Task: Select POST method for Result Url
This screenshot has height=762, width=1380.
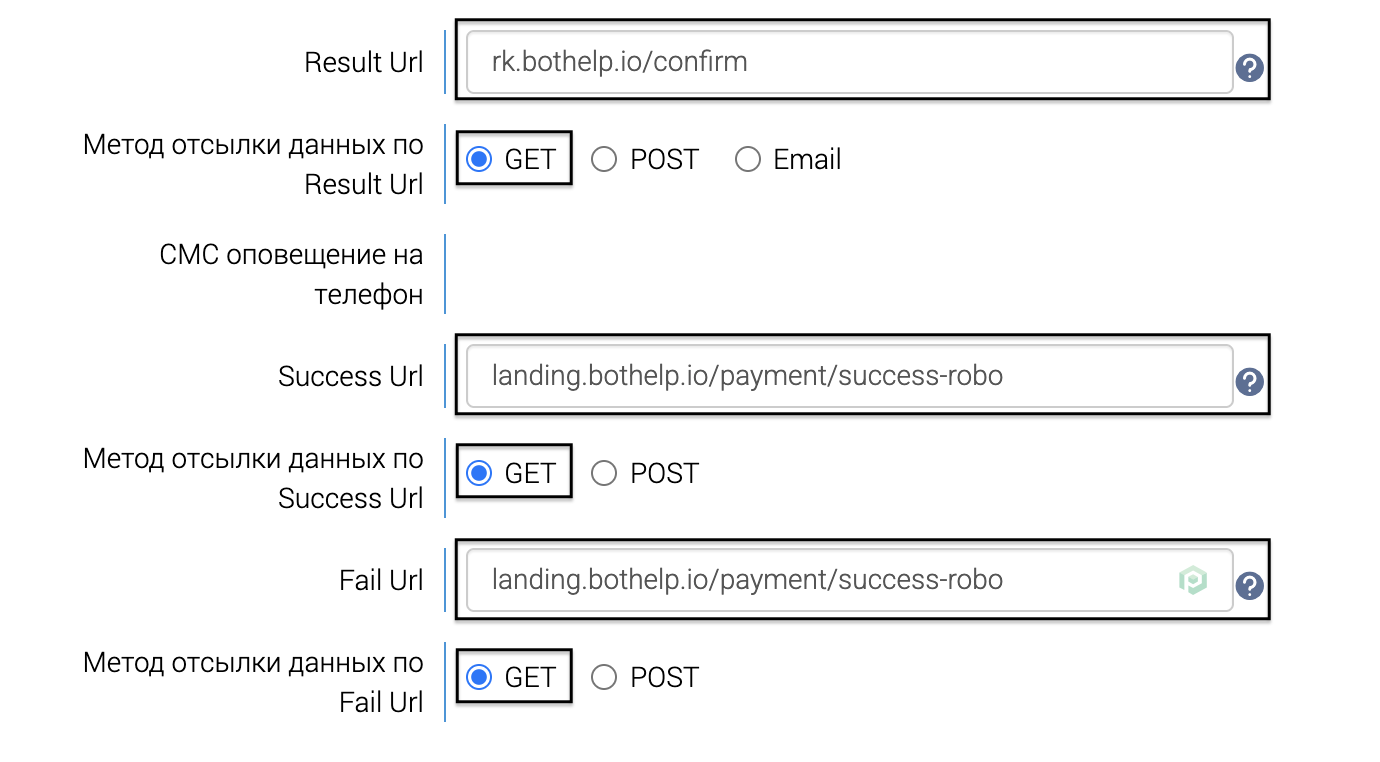Action: 604,160
